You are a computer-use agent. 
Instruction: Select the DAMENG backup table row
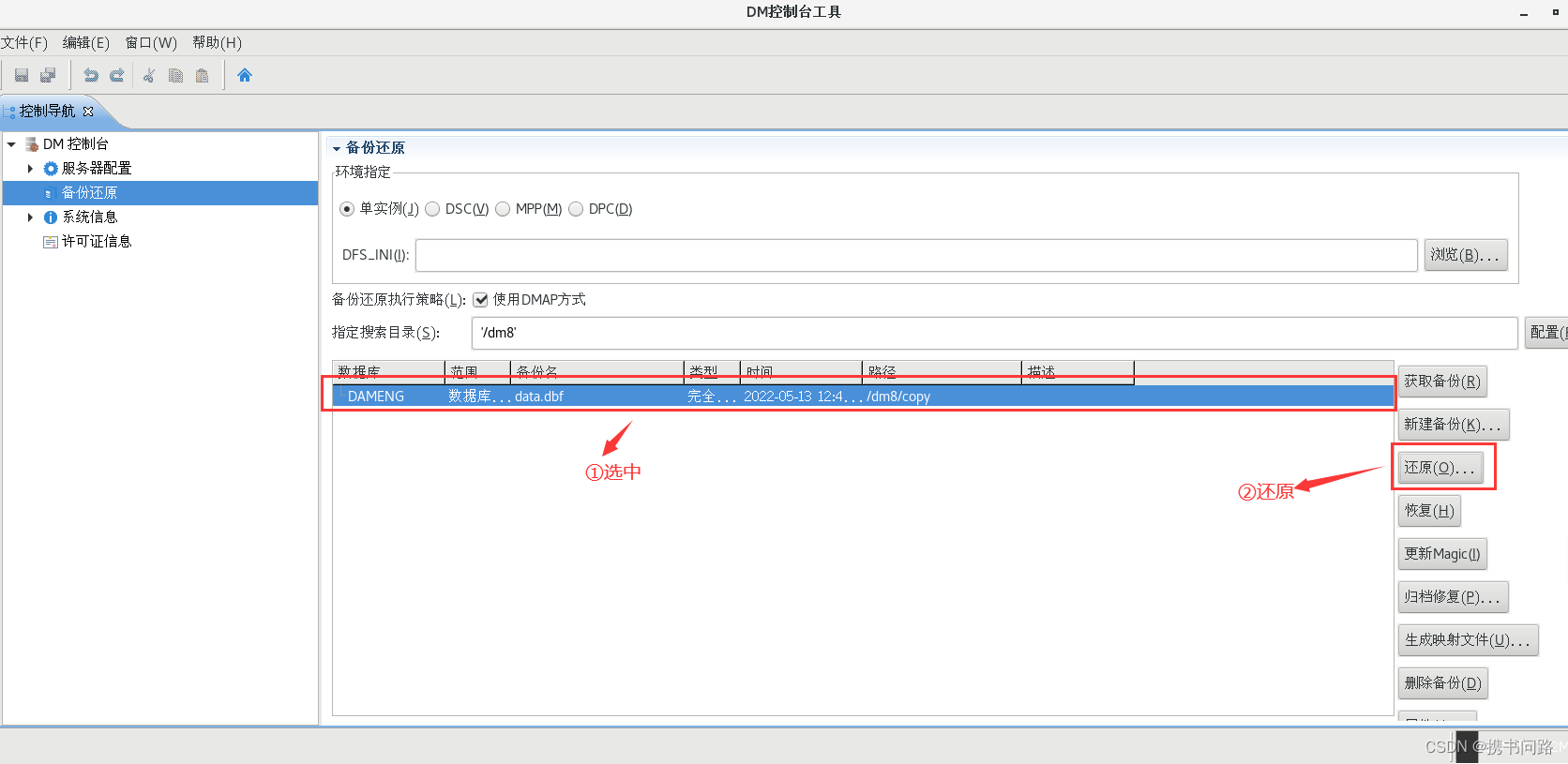pos(864,397)
